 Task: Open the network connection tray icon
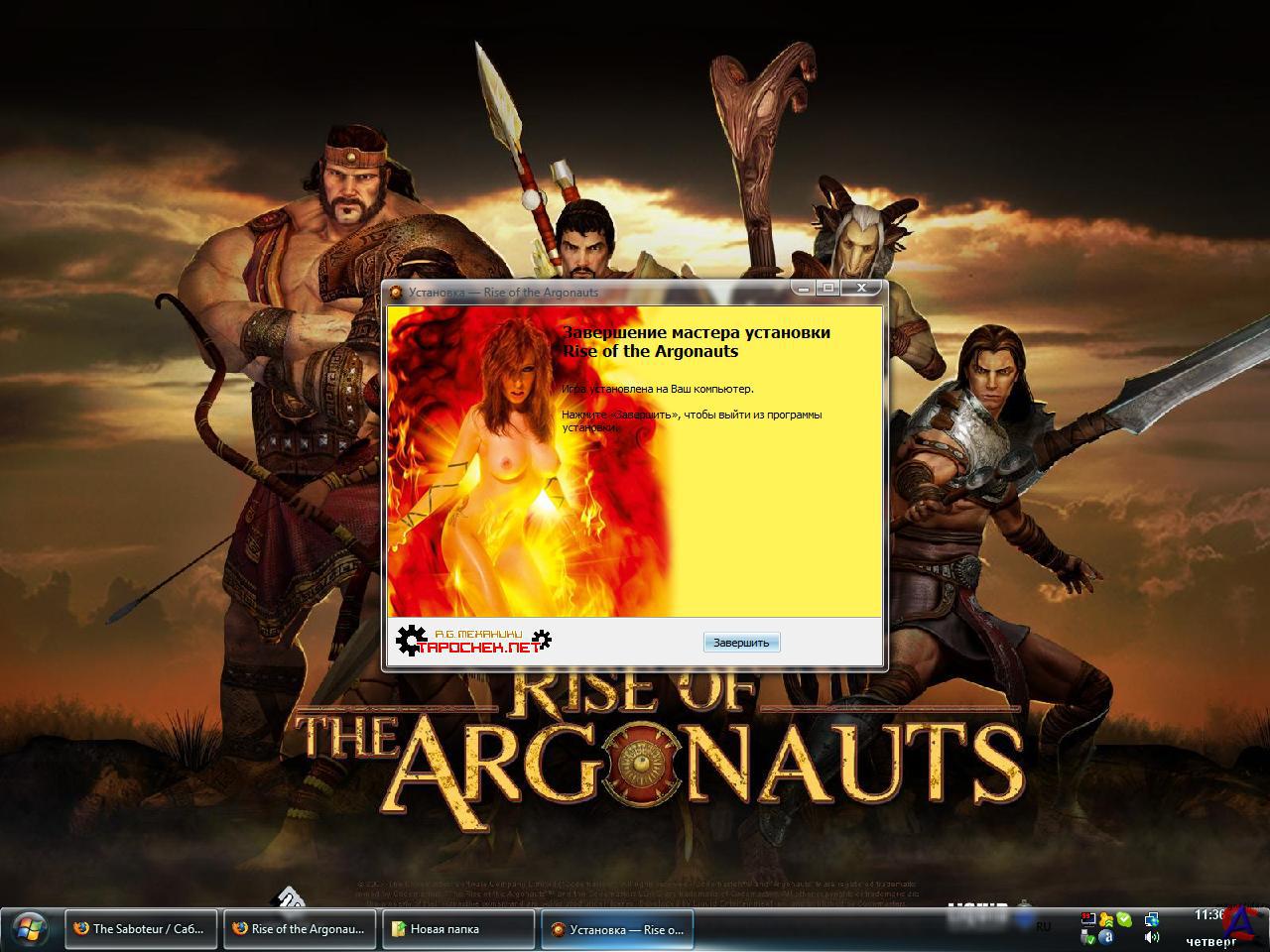click(1152, 919)
